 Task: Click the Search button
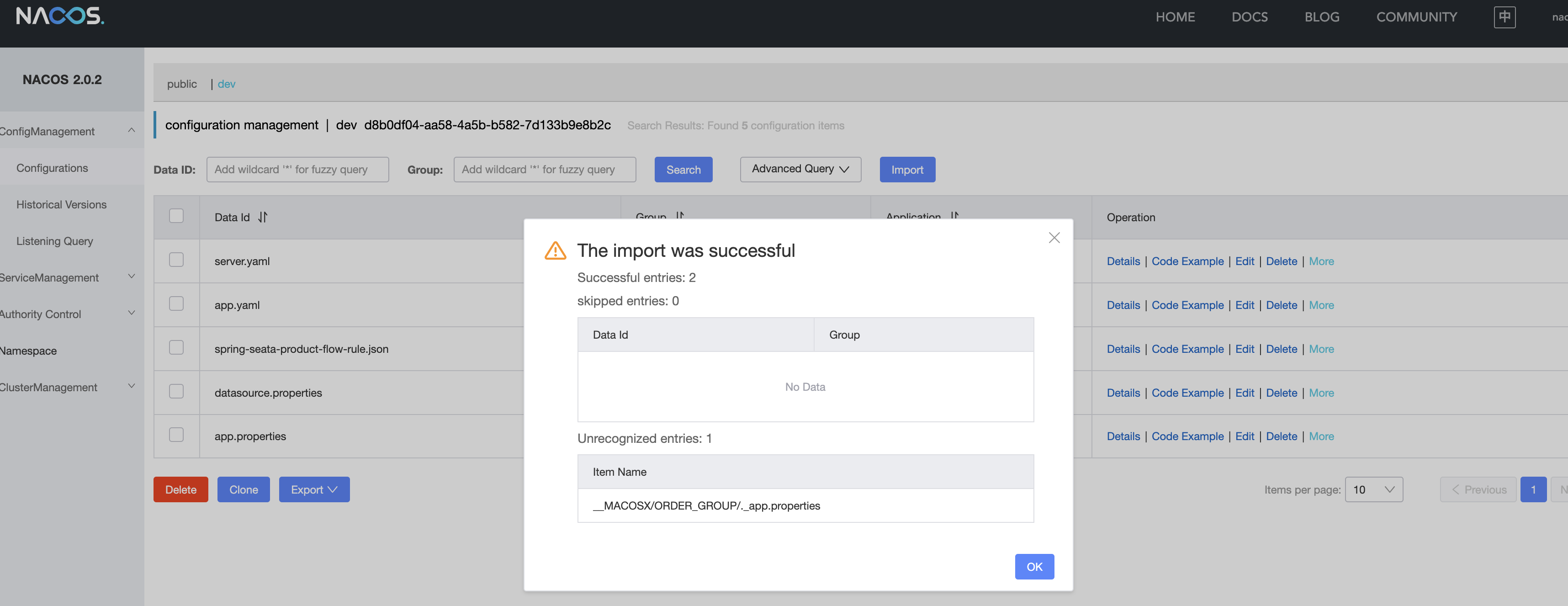tap(683, 169)
